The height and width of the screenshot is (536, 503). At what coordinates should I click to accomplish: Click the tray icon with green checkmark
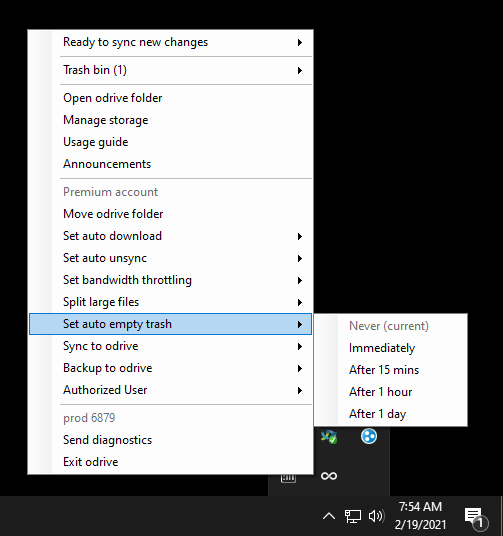pyautogui.click(x=329, y=437)
